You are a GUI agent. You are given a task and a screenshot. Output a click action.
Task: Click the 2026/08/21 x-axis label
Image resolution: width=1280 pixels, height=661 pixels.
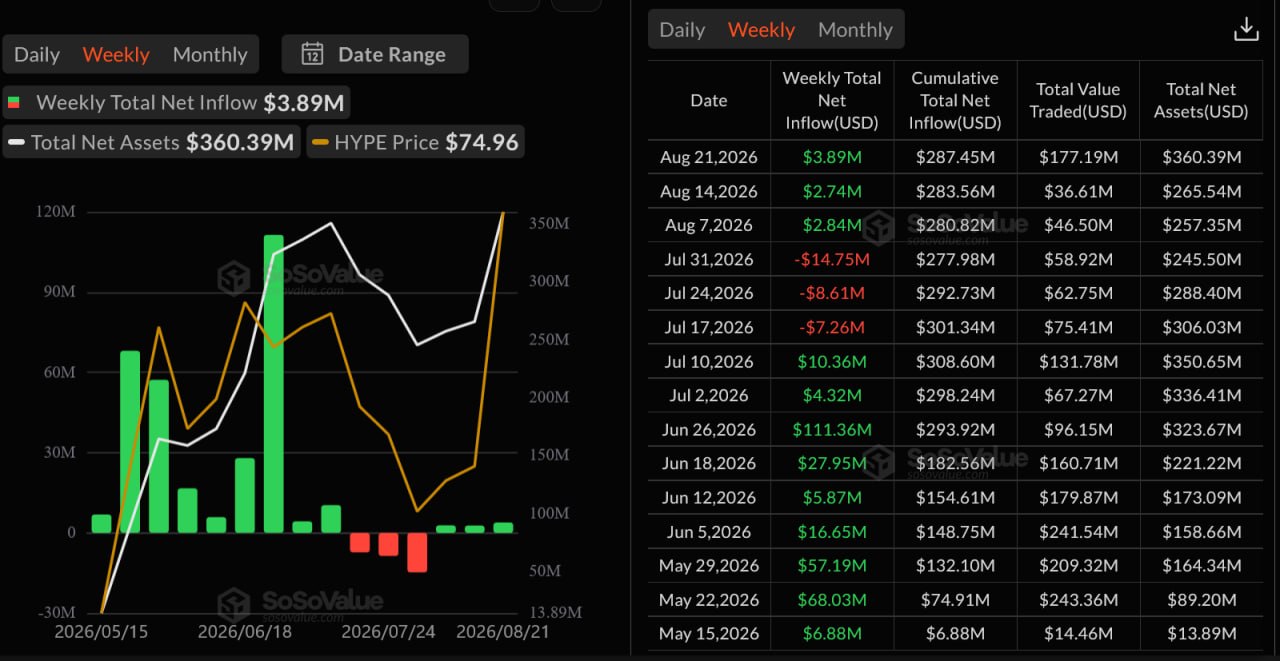coord(501,632)
